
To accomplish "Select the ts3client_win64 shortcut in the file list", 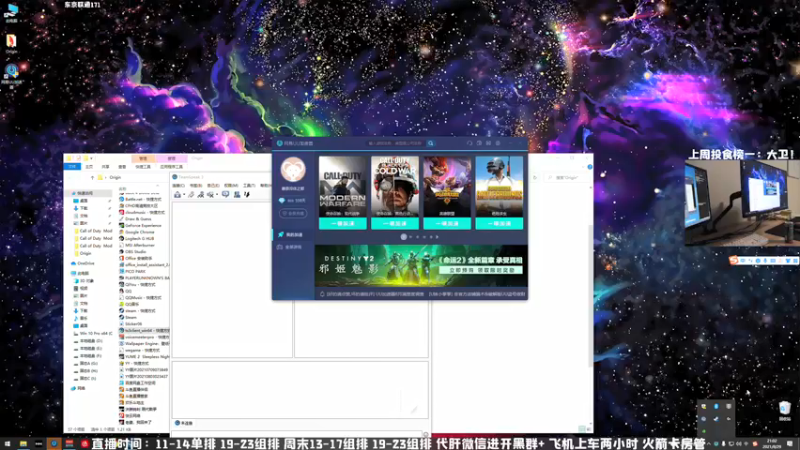I will 144,331.
